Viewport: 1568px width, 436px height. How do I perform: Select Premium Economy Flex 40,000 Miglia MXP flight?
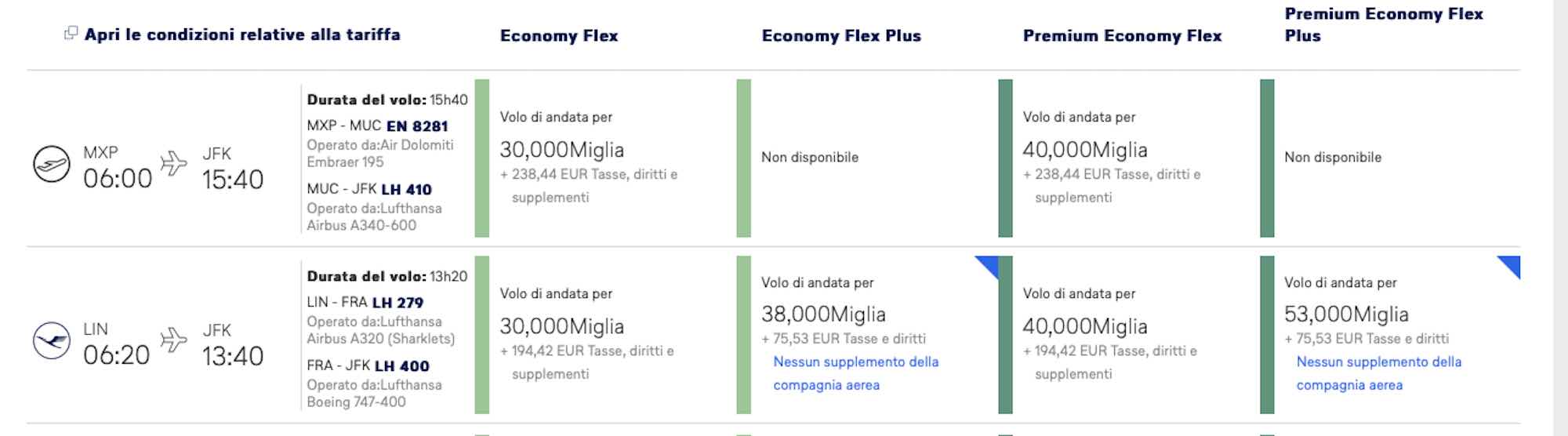point(1128,158)
